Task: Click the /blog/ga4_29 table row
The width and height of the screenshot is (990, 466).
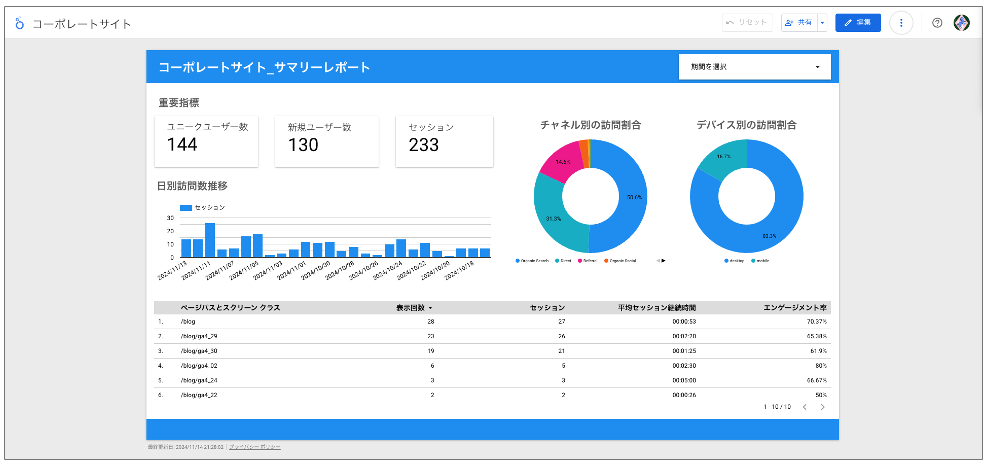Action: coord(492,336)
